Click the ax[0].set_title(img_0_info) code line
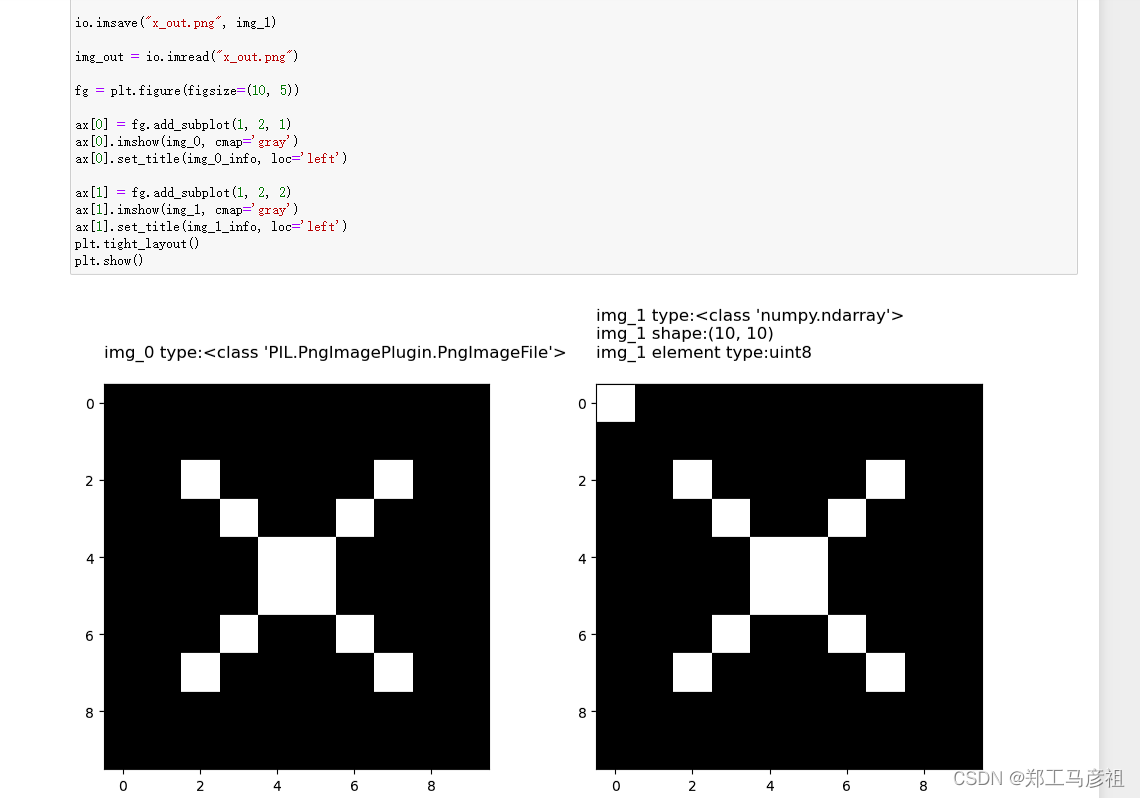 pyautogui.click(x=211, y=158)
